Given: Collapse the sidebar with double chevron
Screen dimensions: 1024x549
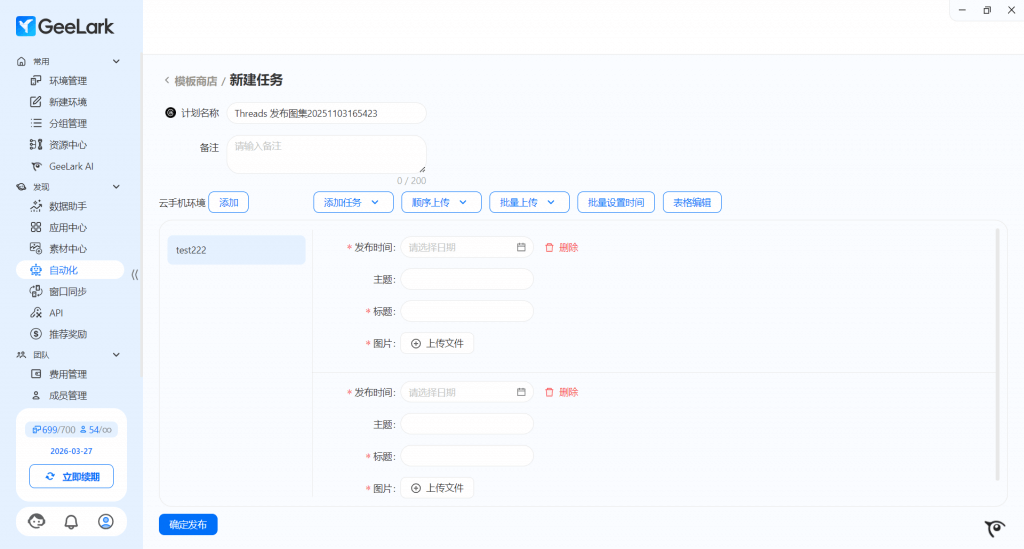Looking at the screenshot, I should pos(135,274).
